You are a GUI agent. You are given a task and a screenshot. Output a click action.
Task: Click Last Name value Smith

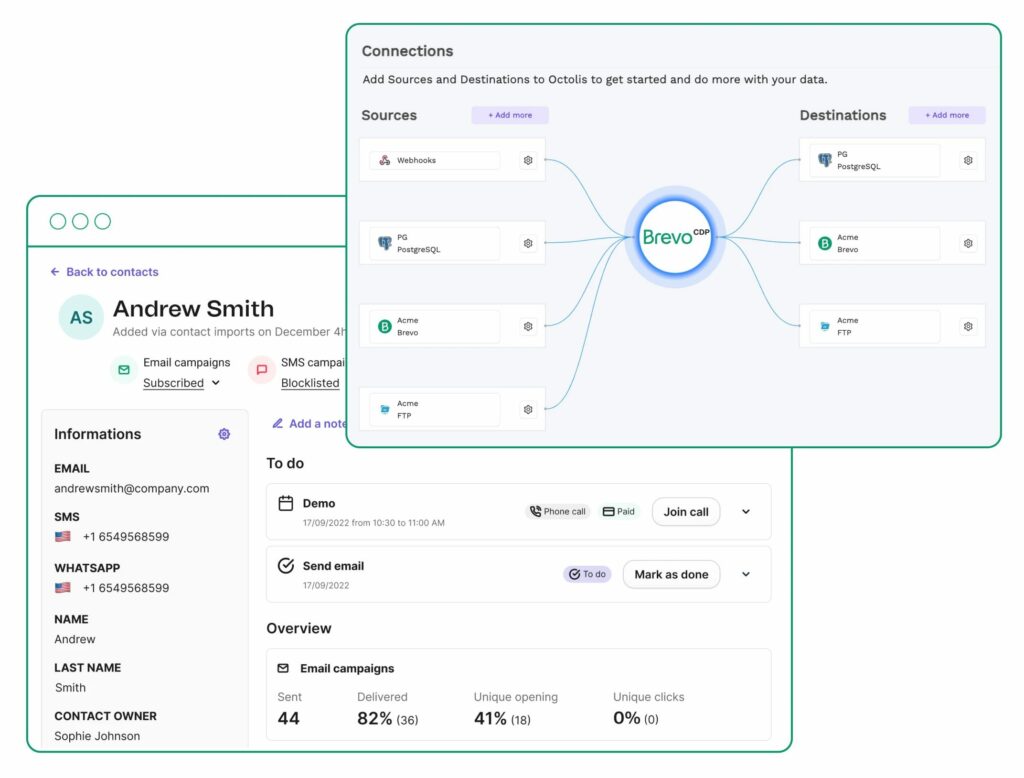point(70,687)
